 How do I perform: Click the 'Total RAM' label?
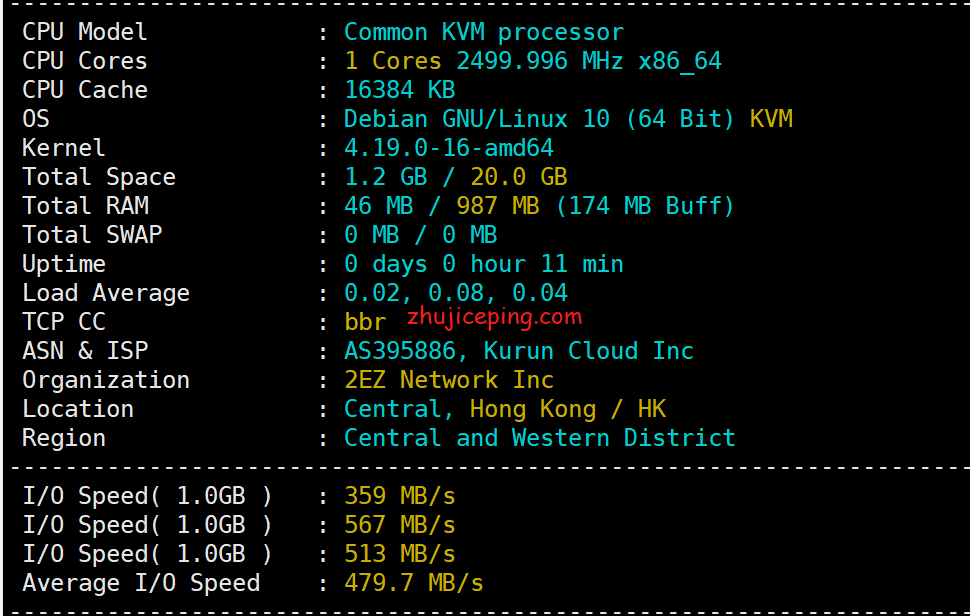[x=85, y=205]
